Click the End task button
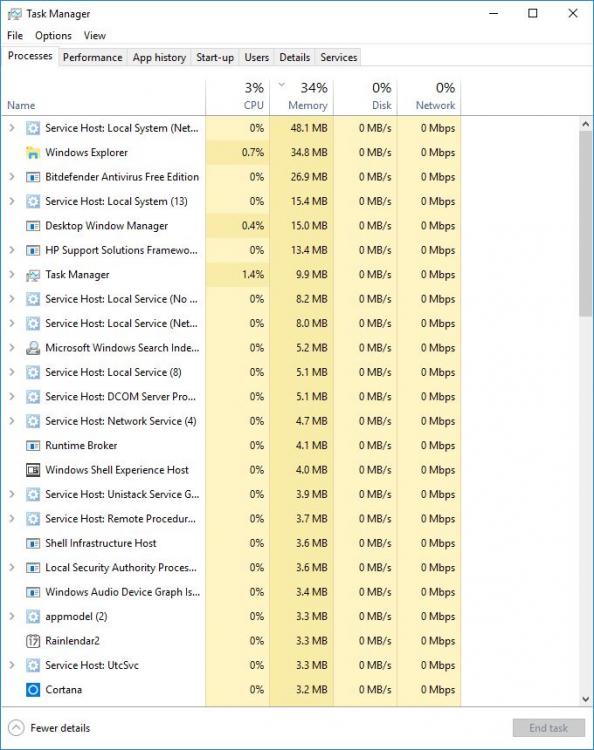The height and width of the screenshot is (750, 594). (549, 728)
